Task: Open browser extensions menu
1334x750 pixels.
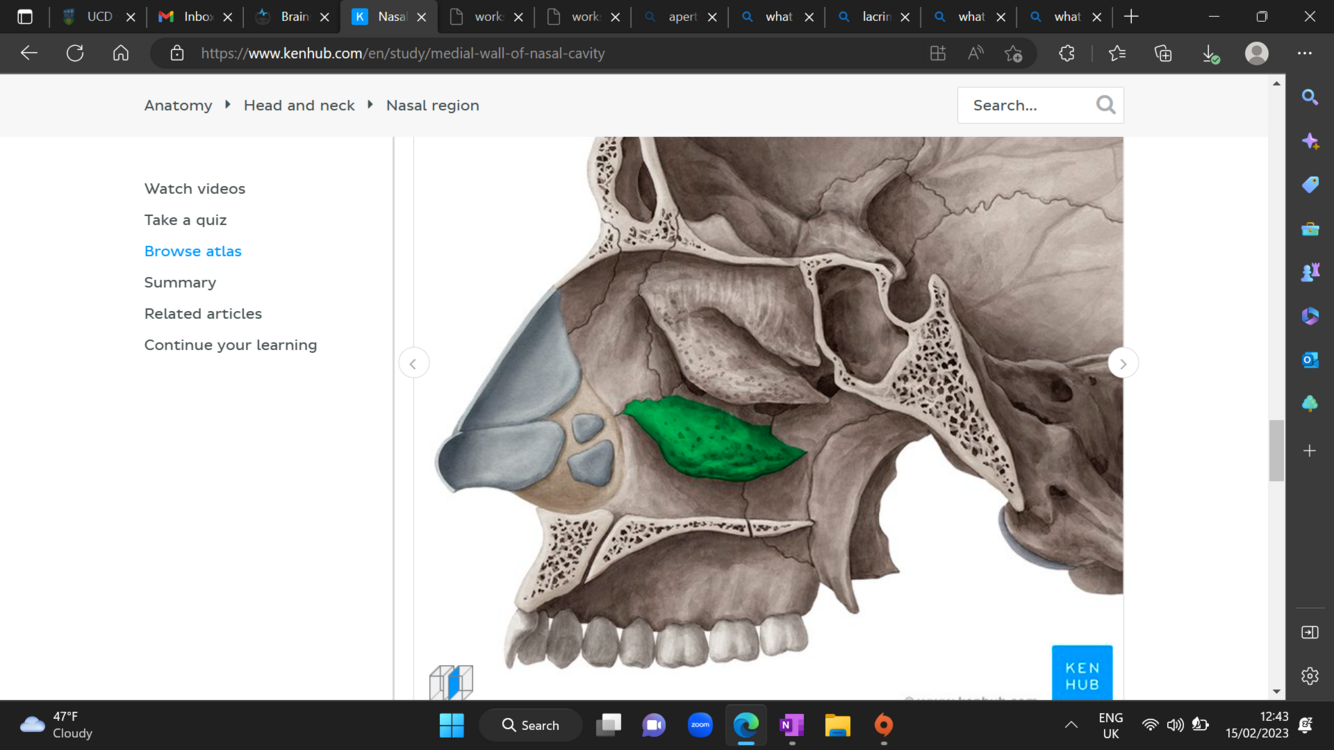Action: coord(1067,53)
